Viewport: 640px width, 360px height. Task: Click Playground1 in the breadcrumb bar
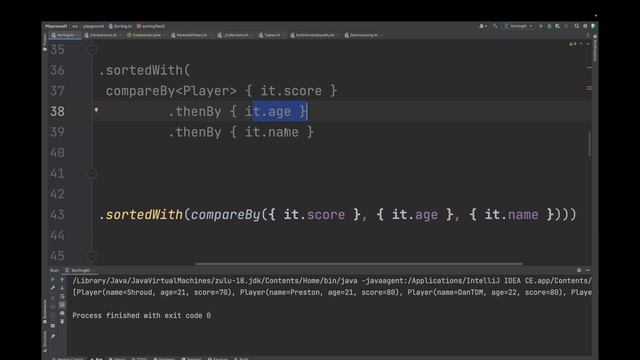point(56,26)
